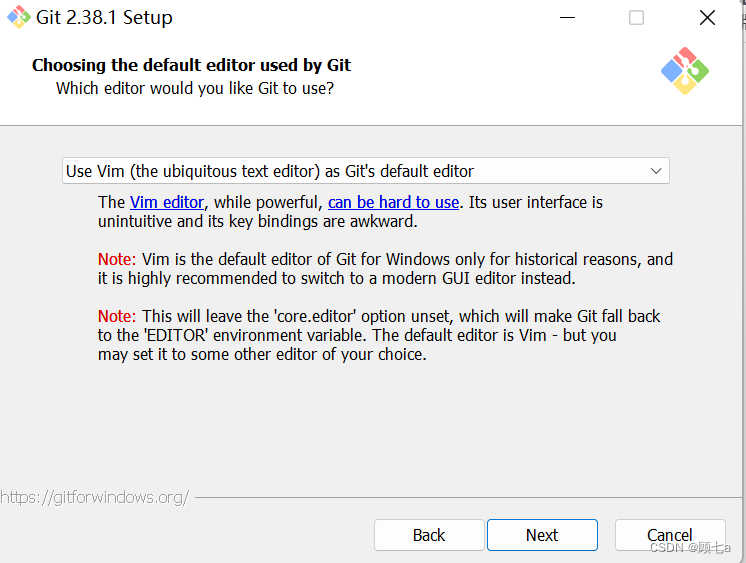Click the large Git logo in the header
Screen dimensions: 746x563
coord(685,71)
